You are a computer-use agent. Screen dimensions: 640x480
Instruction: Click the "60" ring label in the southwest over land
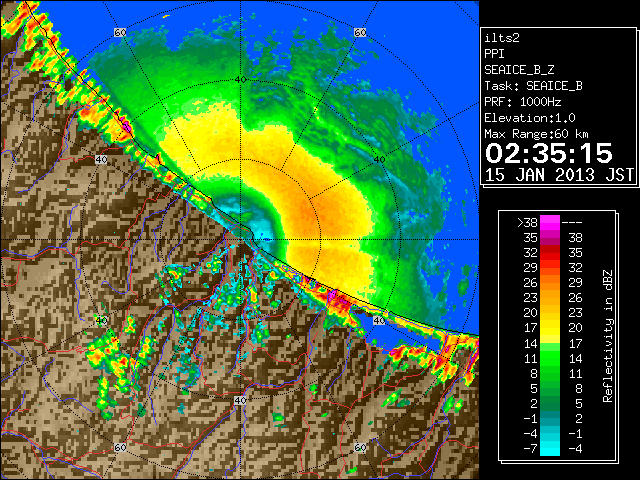120,447
